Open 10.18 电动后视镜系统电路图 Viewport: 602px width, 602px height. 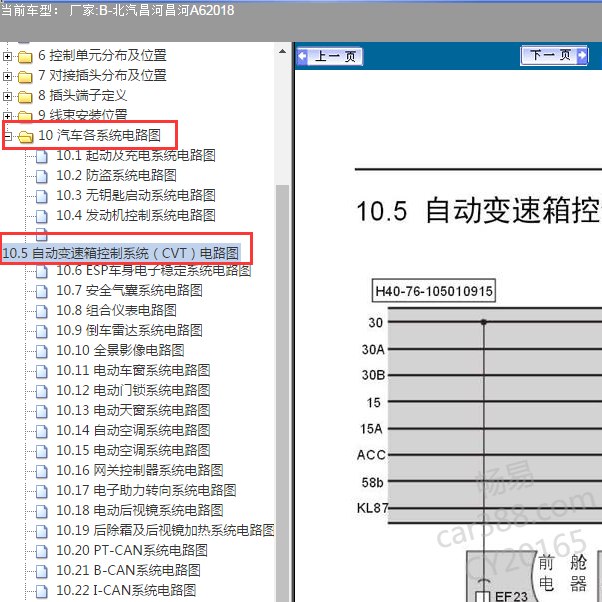point(140,510)
